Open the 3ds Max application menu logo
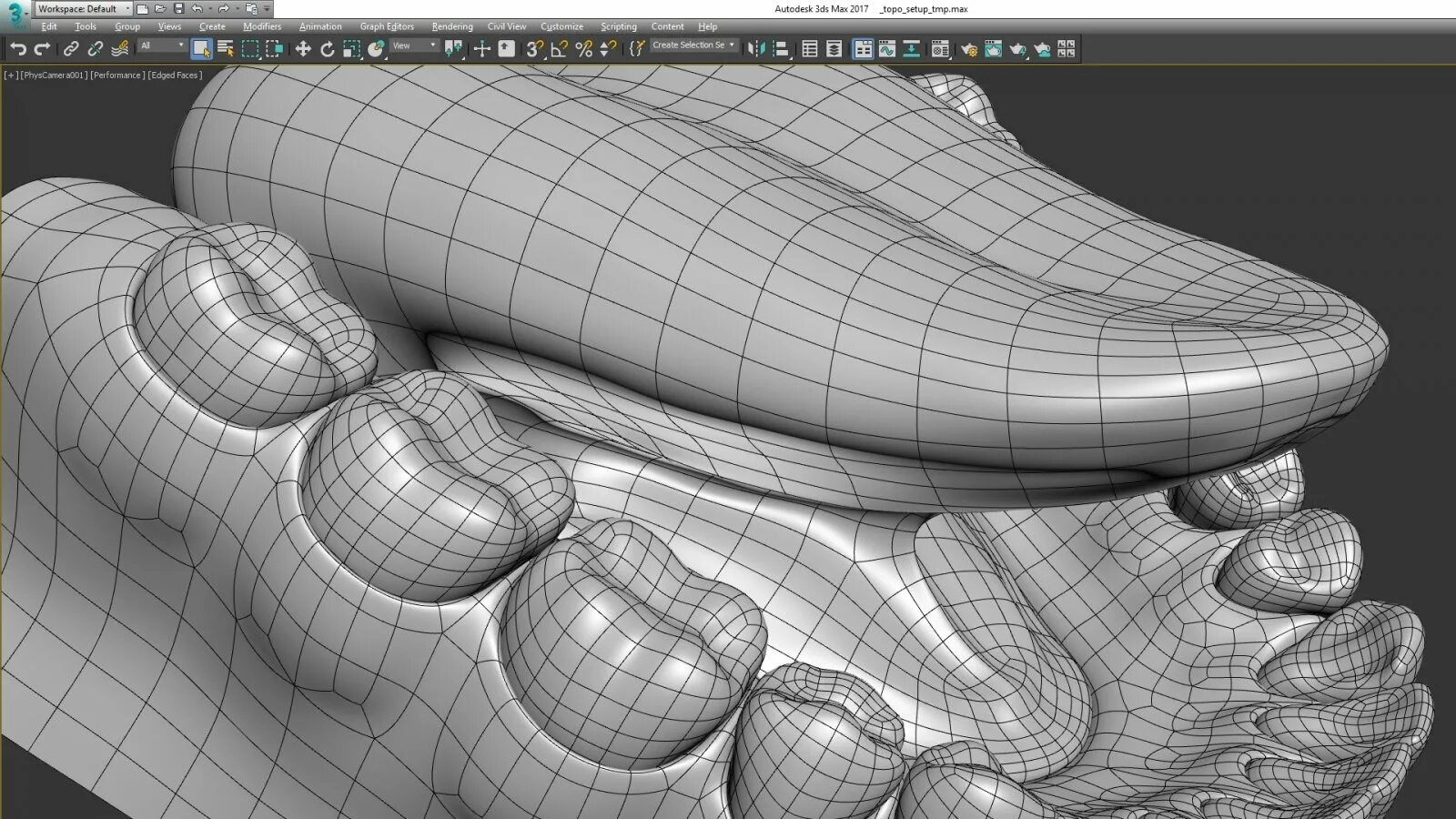Screen dimensions: 1456x819 coord(14,14)
